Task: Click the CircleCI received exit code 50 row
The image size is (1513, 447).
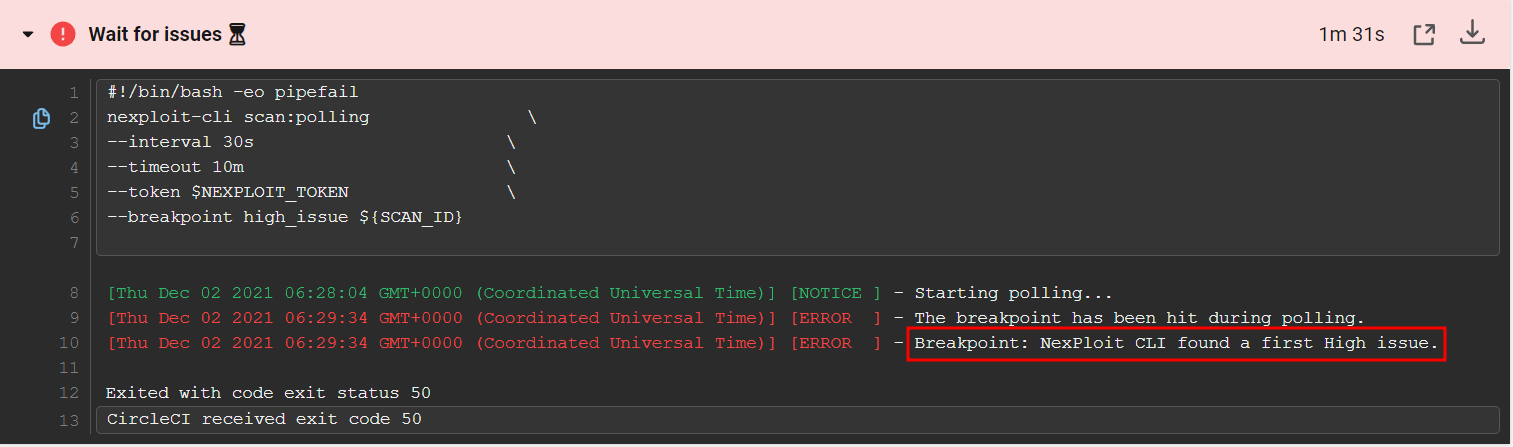Action: coord(798,419)
